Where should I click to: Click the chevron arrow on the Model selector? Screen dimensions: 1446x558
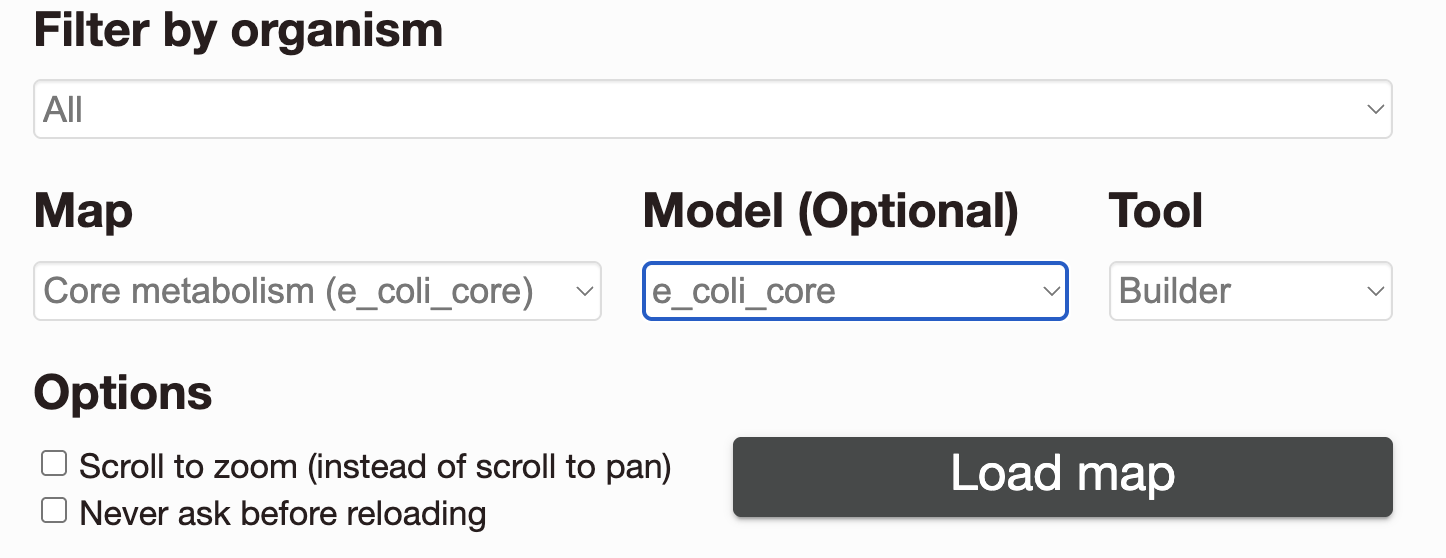tap(1051, 291)
